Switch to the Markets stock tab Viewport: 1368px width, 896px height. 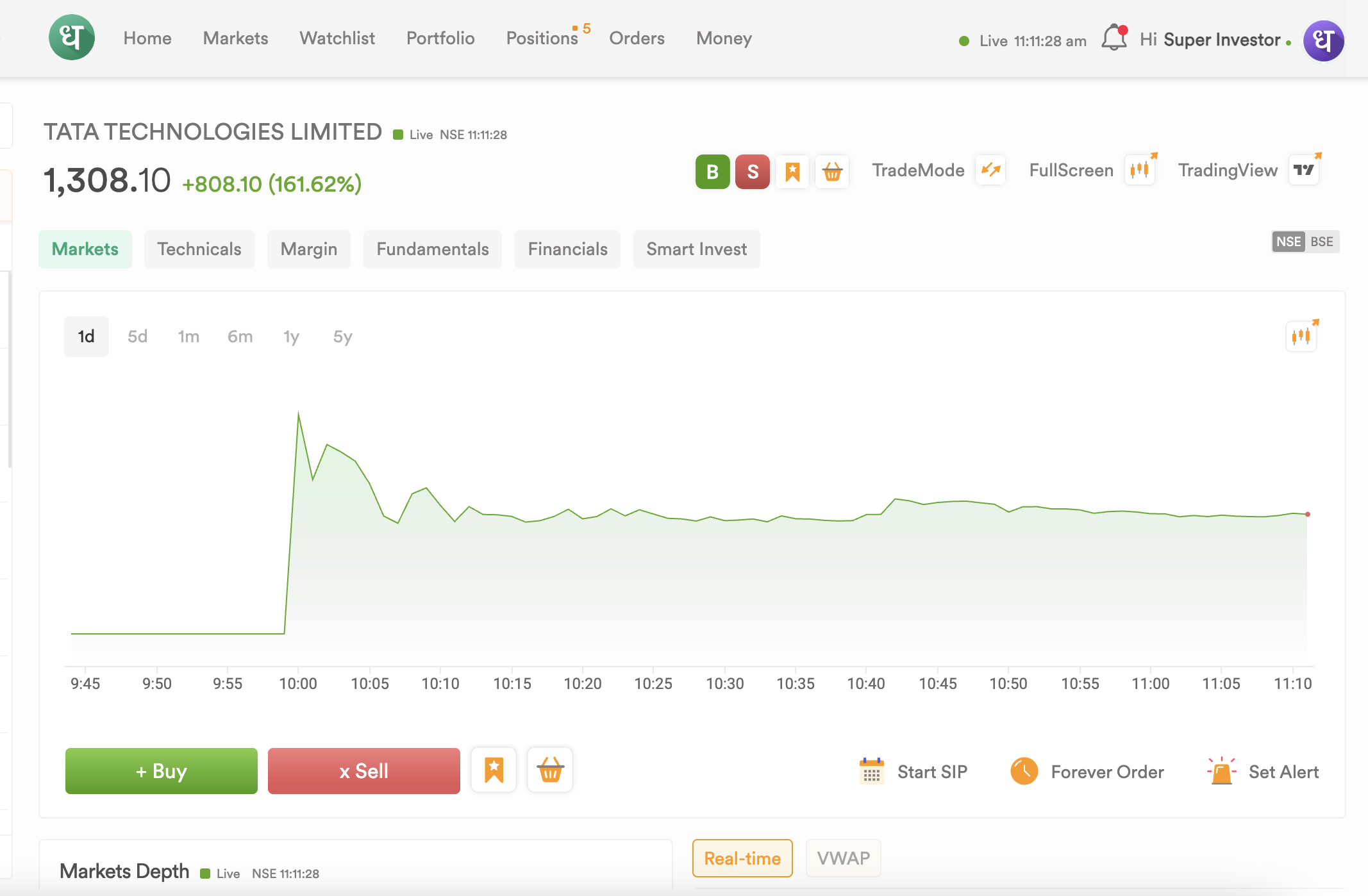(85, 249)
